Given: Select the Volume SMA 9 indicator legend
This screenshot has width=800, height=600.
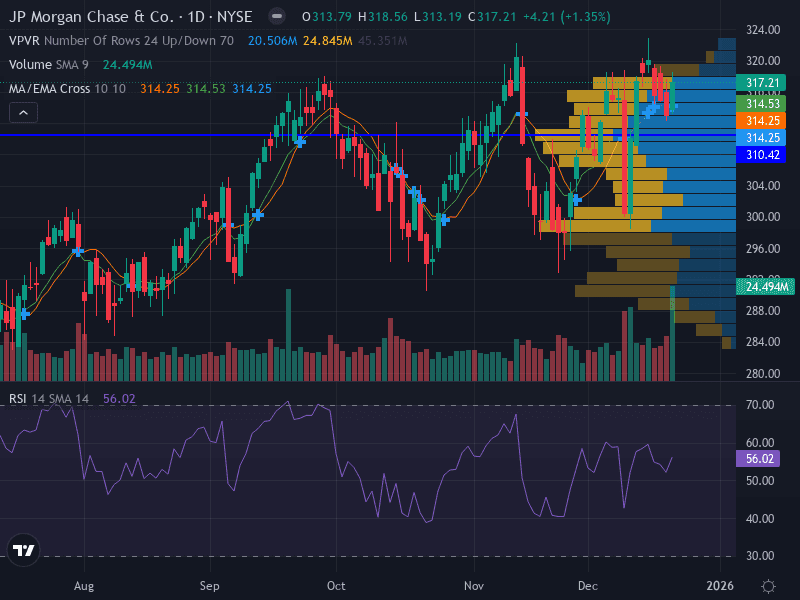Looking at the screenshot, I should click(48, 65).
